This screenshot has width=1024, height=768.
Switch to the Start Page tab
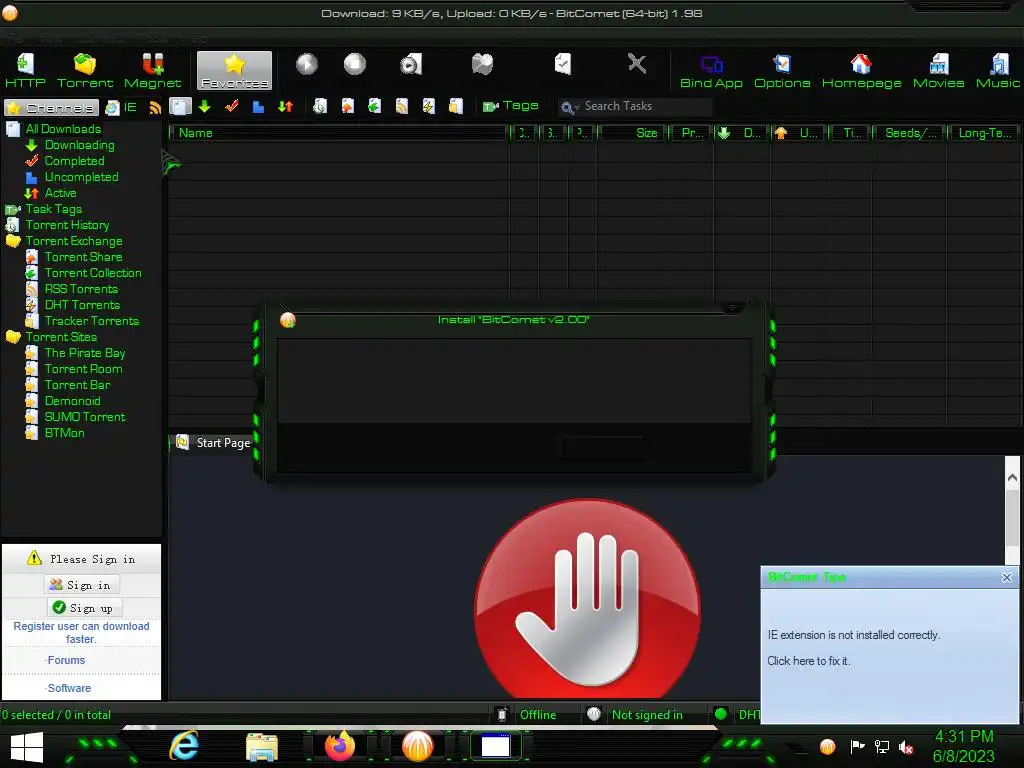[x=213, y=443]
